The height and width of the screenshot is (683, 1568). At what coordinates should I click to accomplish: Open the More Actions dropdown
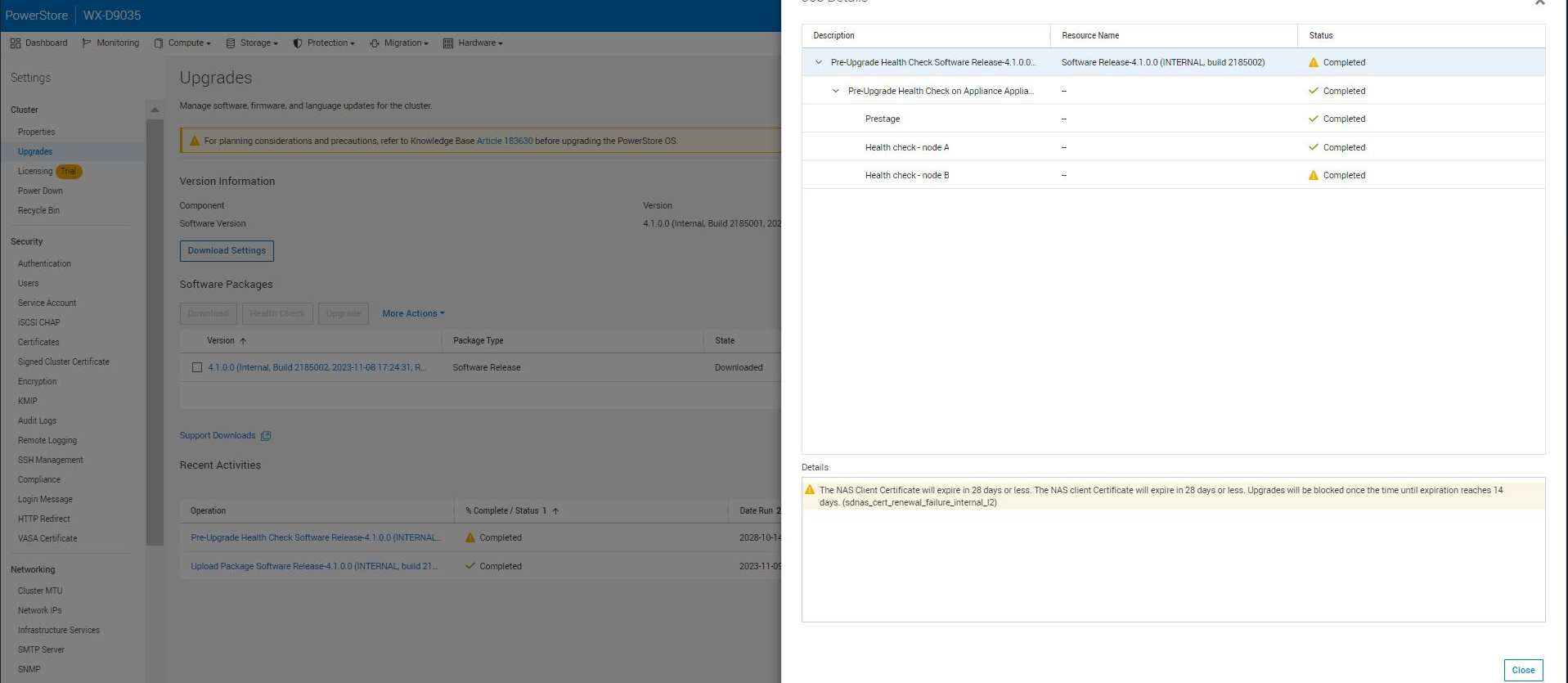413,313
